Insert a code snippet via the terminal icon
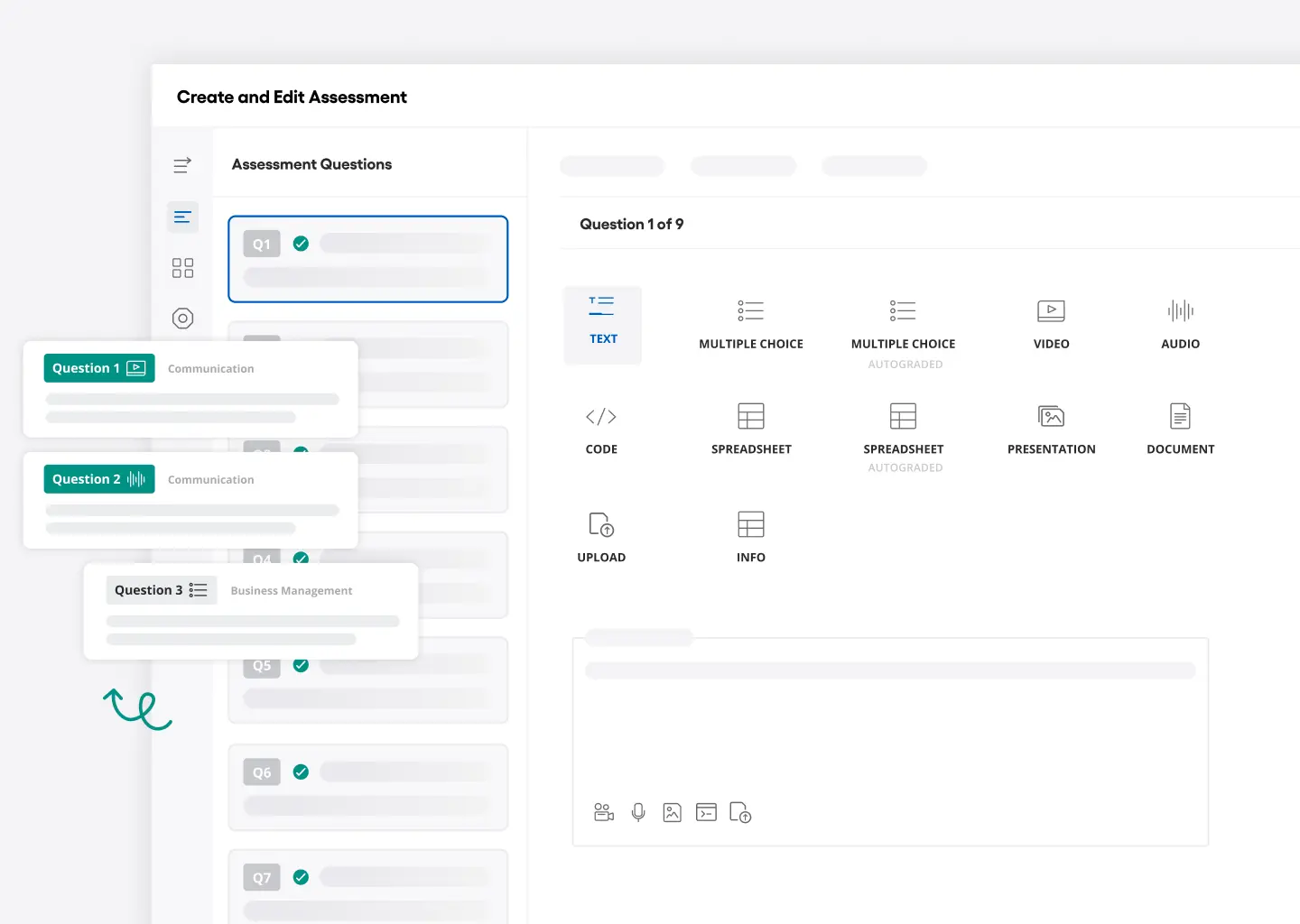1300x924 pixels. [x=707, y=812]
